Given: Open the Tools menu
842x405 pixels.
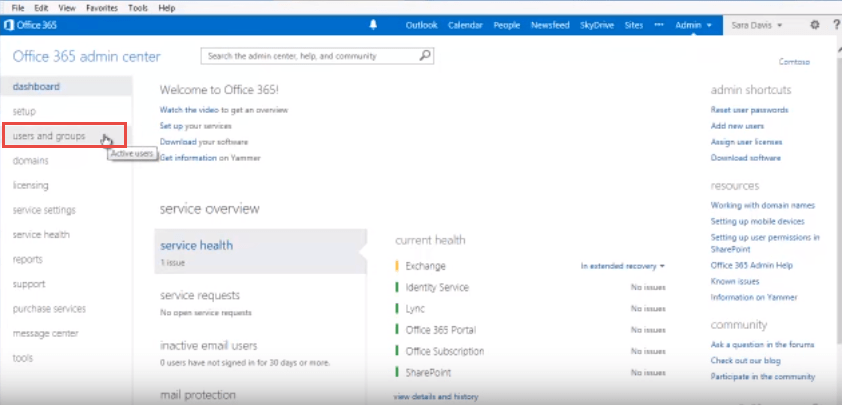Looking at the screenshot, I should 138,8.
